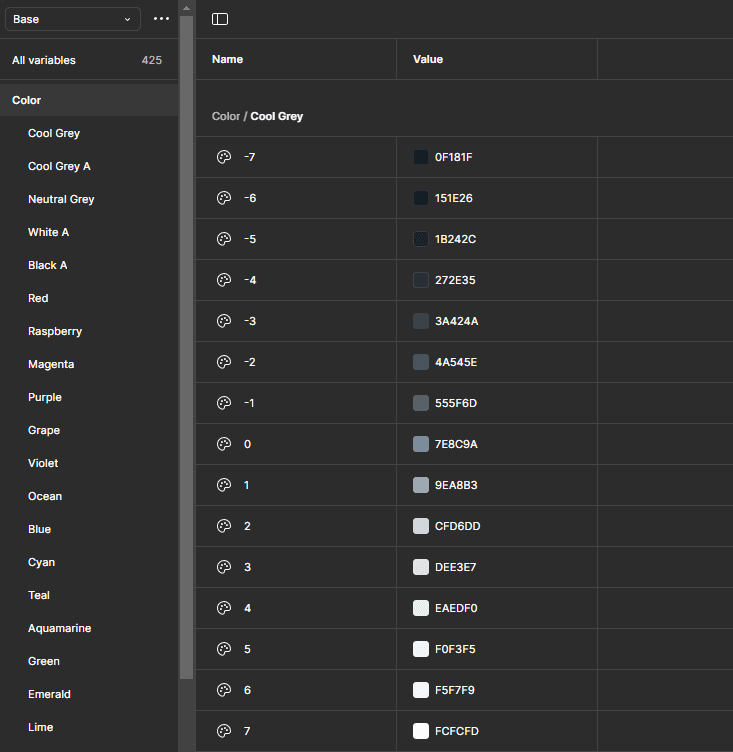Click the FCFCFD hex value text

457,731
